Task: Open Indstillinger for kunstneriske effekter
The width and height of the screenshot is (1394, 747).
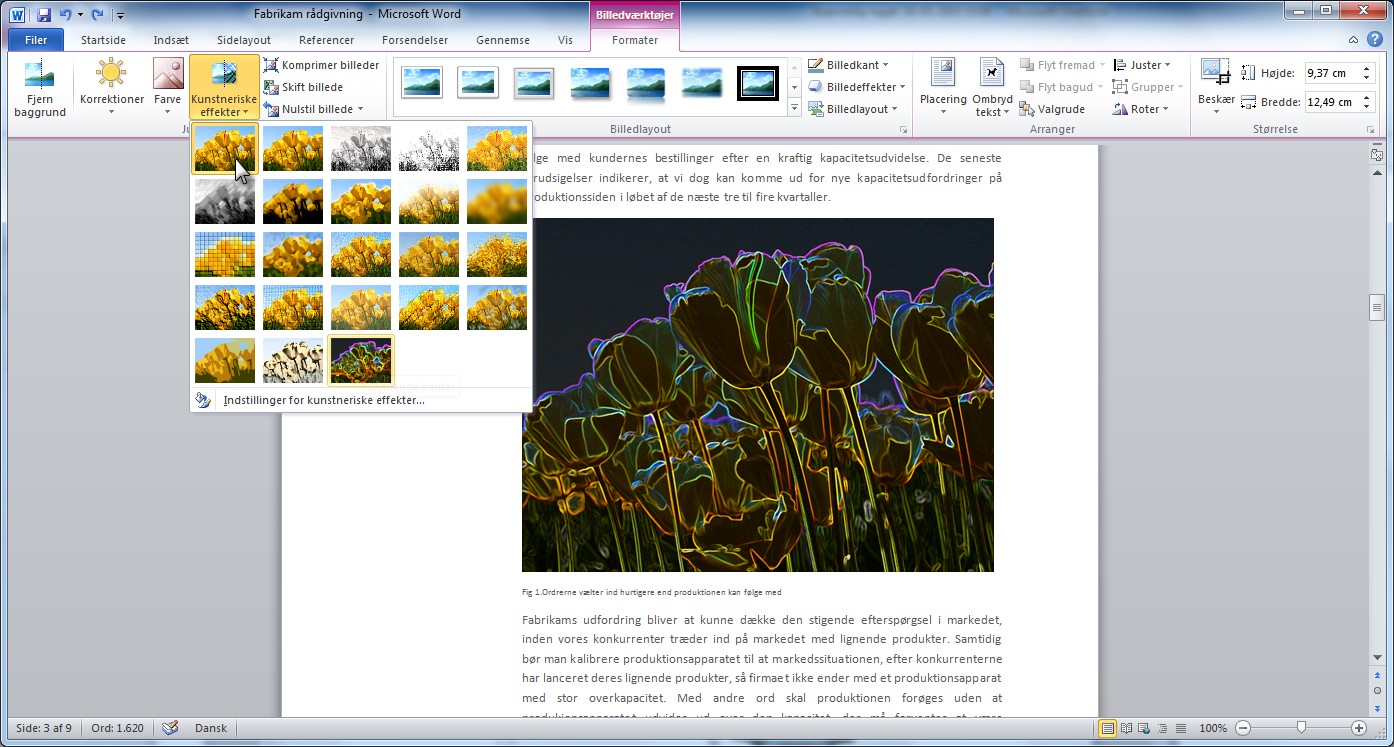Action: [323, 400]
